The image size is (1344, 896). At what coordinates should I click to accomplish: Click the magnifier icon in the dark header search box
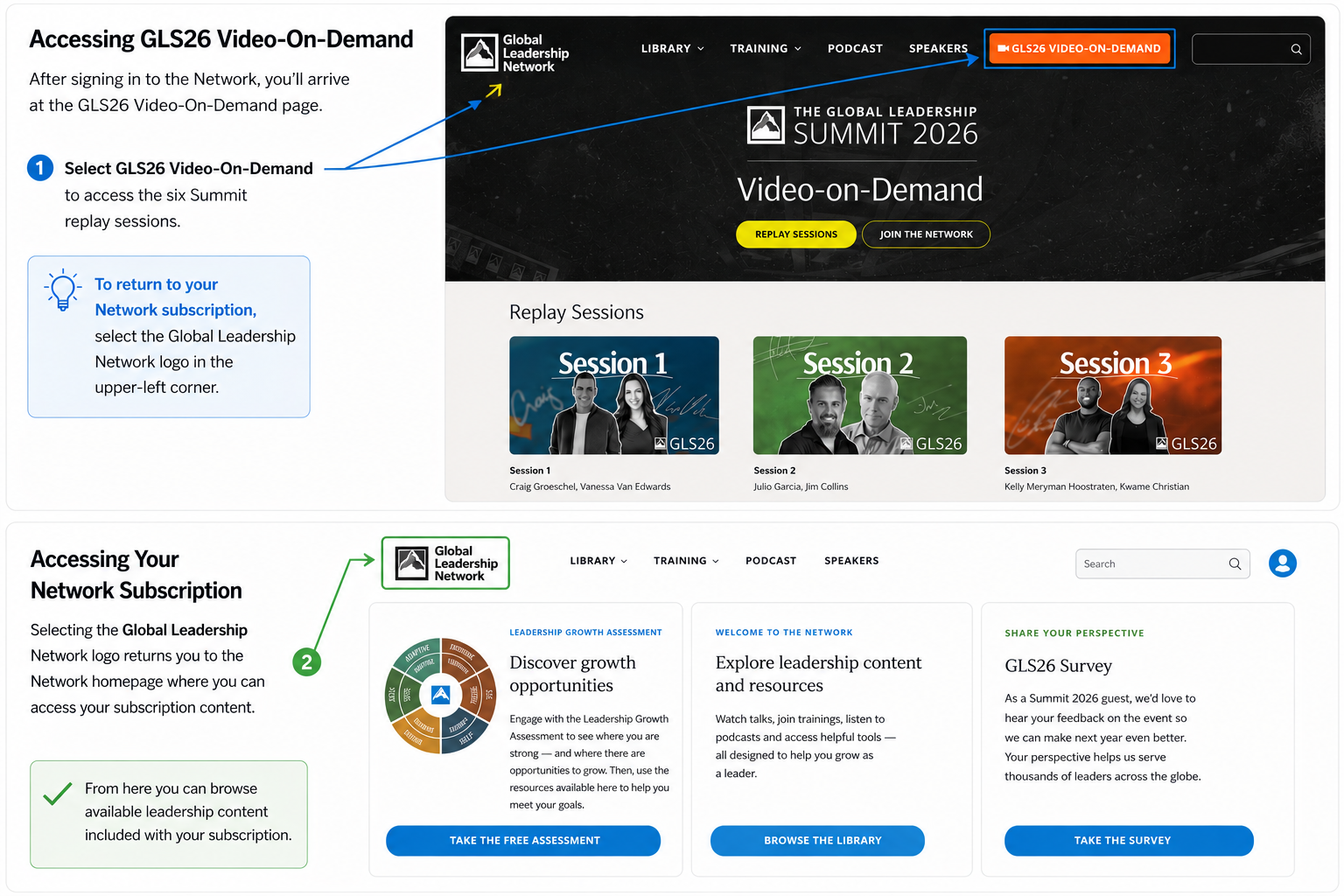pyautogui.click(x=1296, y=49)
